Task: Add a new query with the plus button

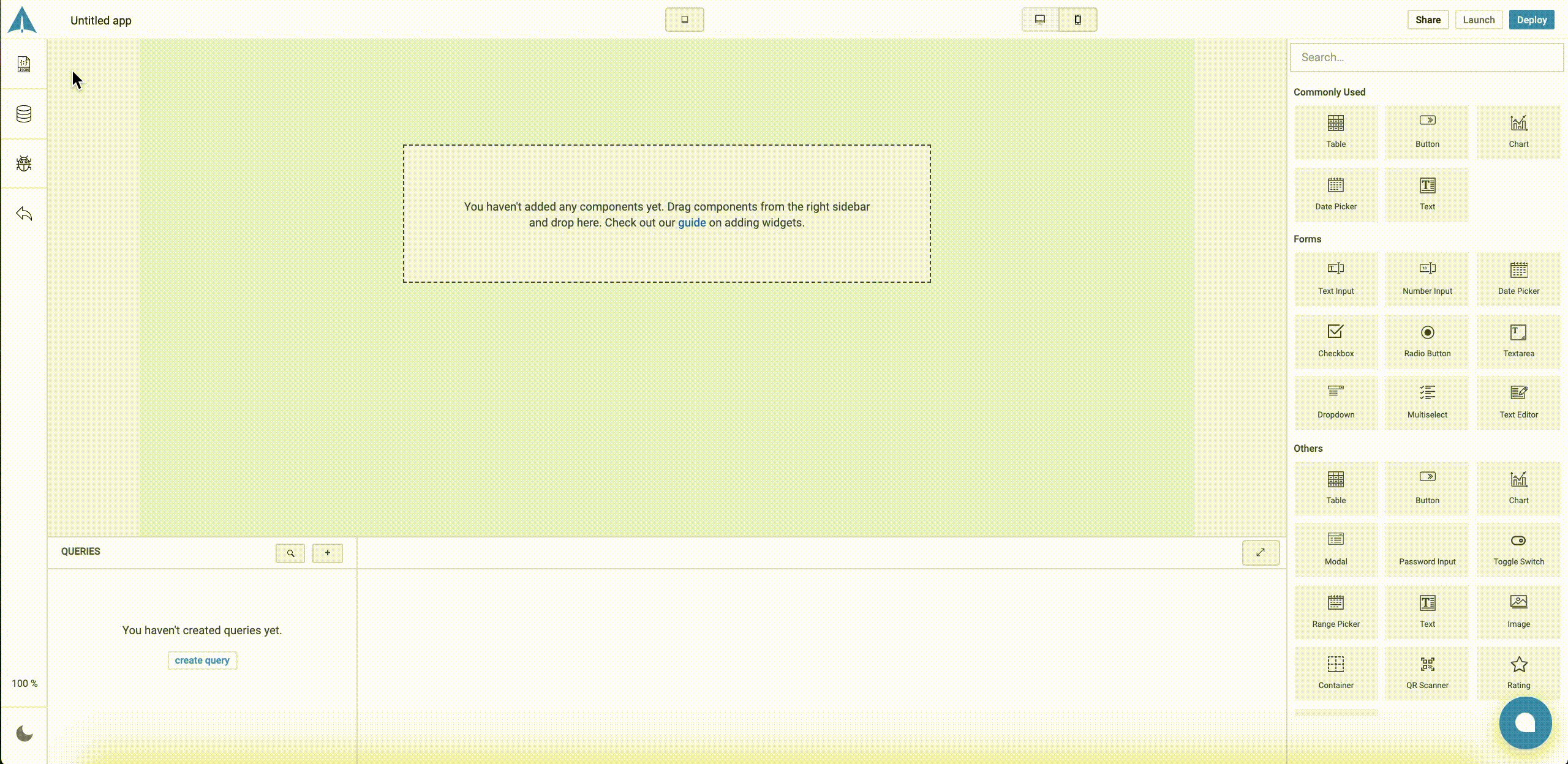Action: pos(328,553)
